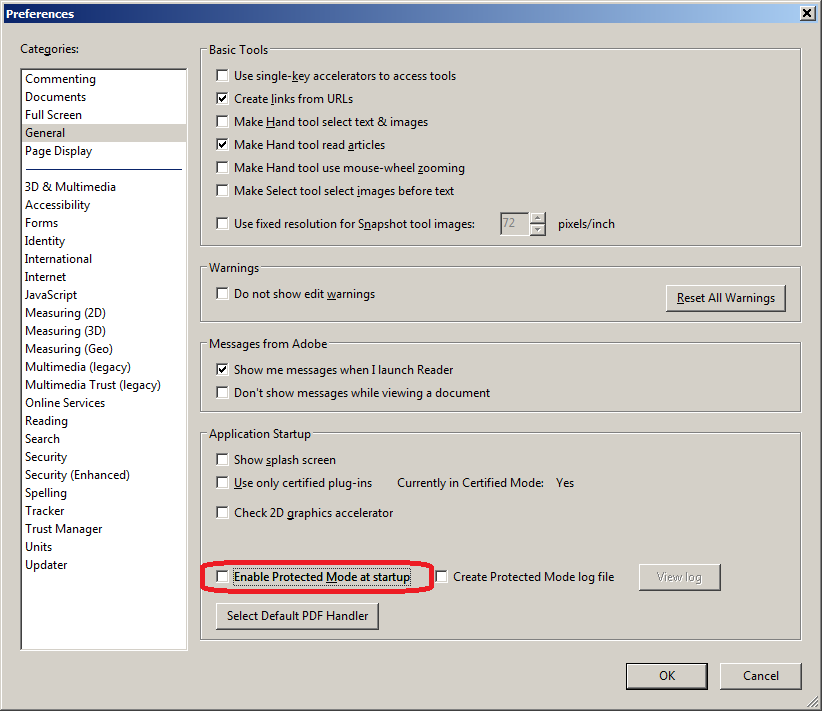Uncheck Make Hand tool read articles
823x712 pixels.
(222, 144)
